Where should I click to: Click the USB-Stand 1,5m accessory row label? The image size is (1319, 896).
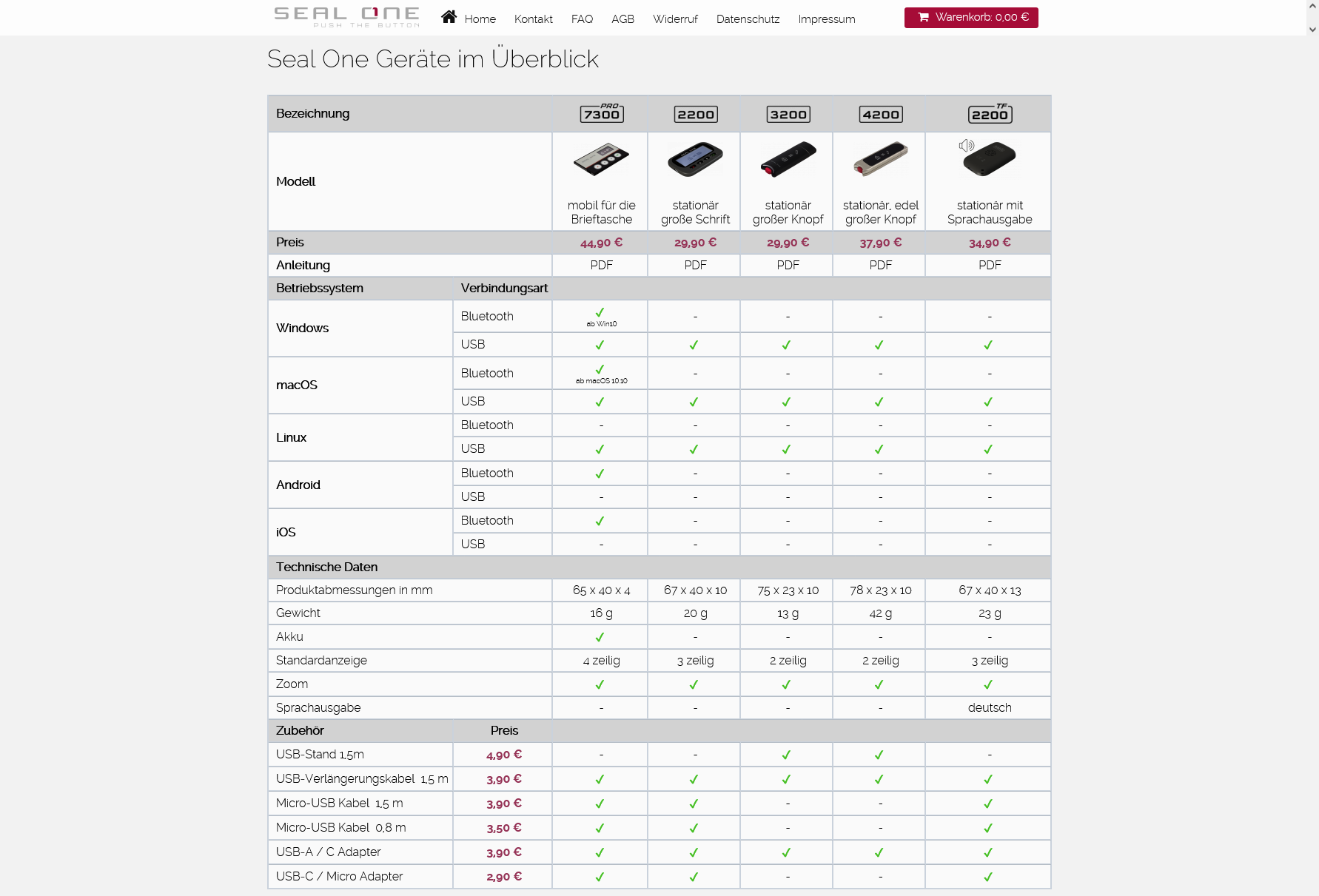point(320,755)
